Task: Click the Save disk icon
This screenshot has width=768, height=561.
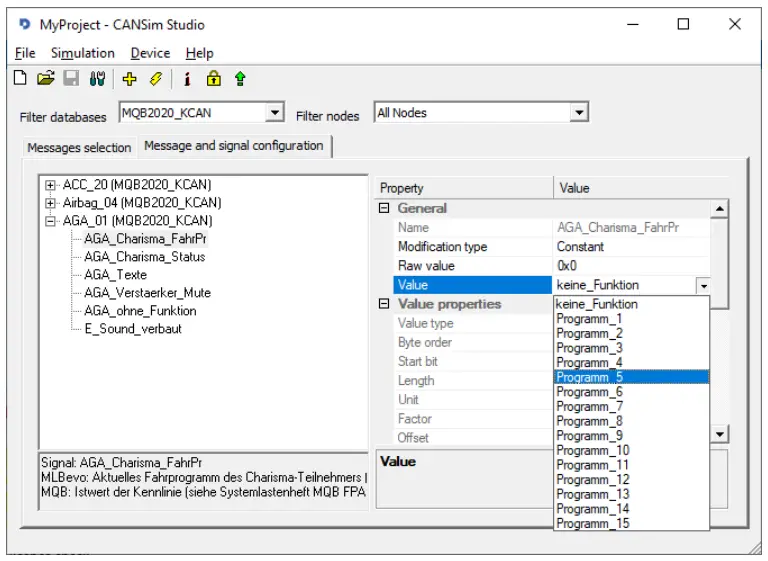Action: pos(71,79)
